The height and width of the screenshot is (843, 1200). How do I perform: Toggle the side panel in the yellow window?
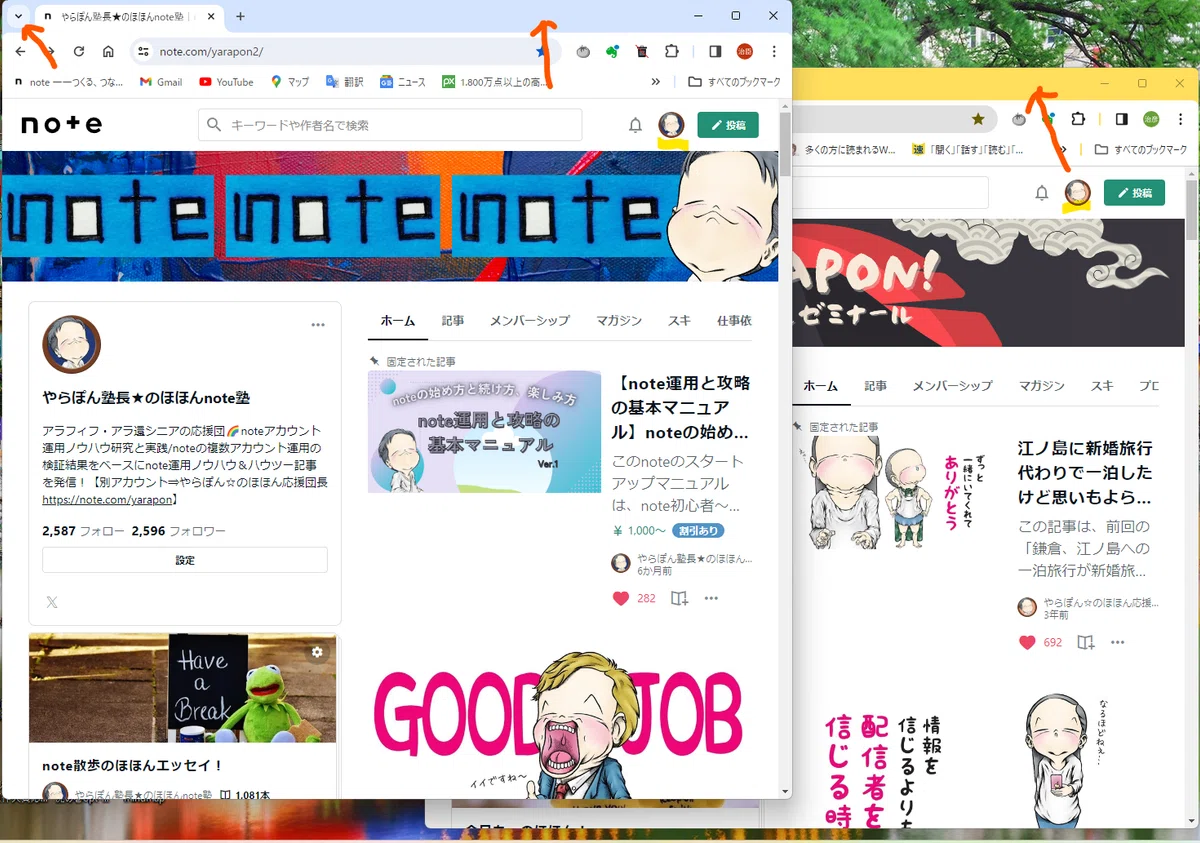click(x=1122, y=119)
